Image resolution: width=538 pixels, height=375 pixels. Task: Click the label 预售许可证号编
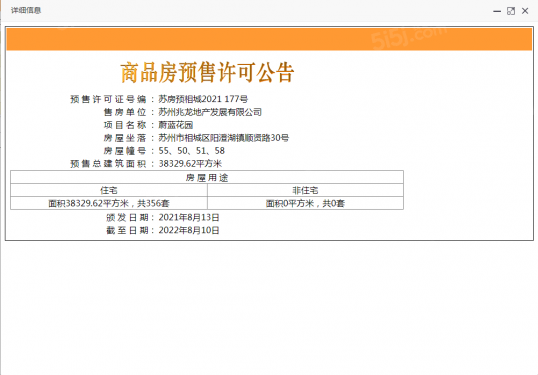point(108,99)
